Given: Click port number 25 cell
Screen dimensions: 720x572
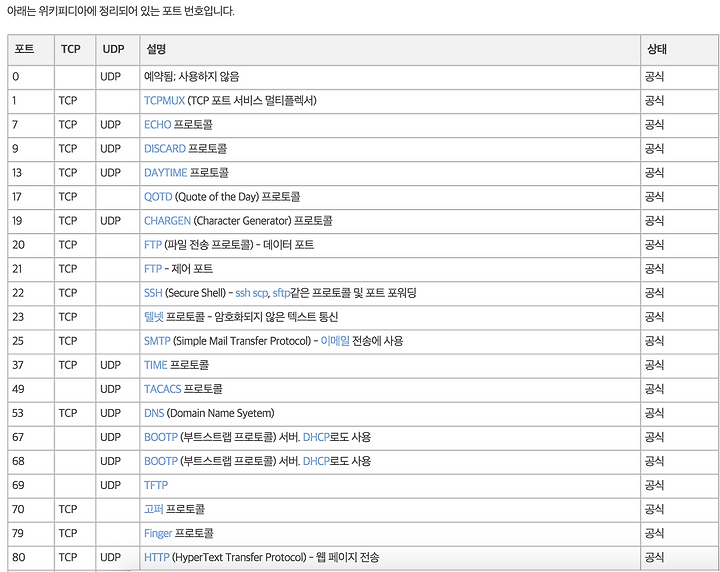Looking at the screenshot, I should [31, 341].
